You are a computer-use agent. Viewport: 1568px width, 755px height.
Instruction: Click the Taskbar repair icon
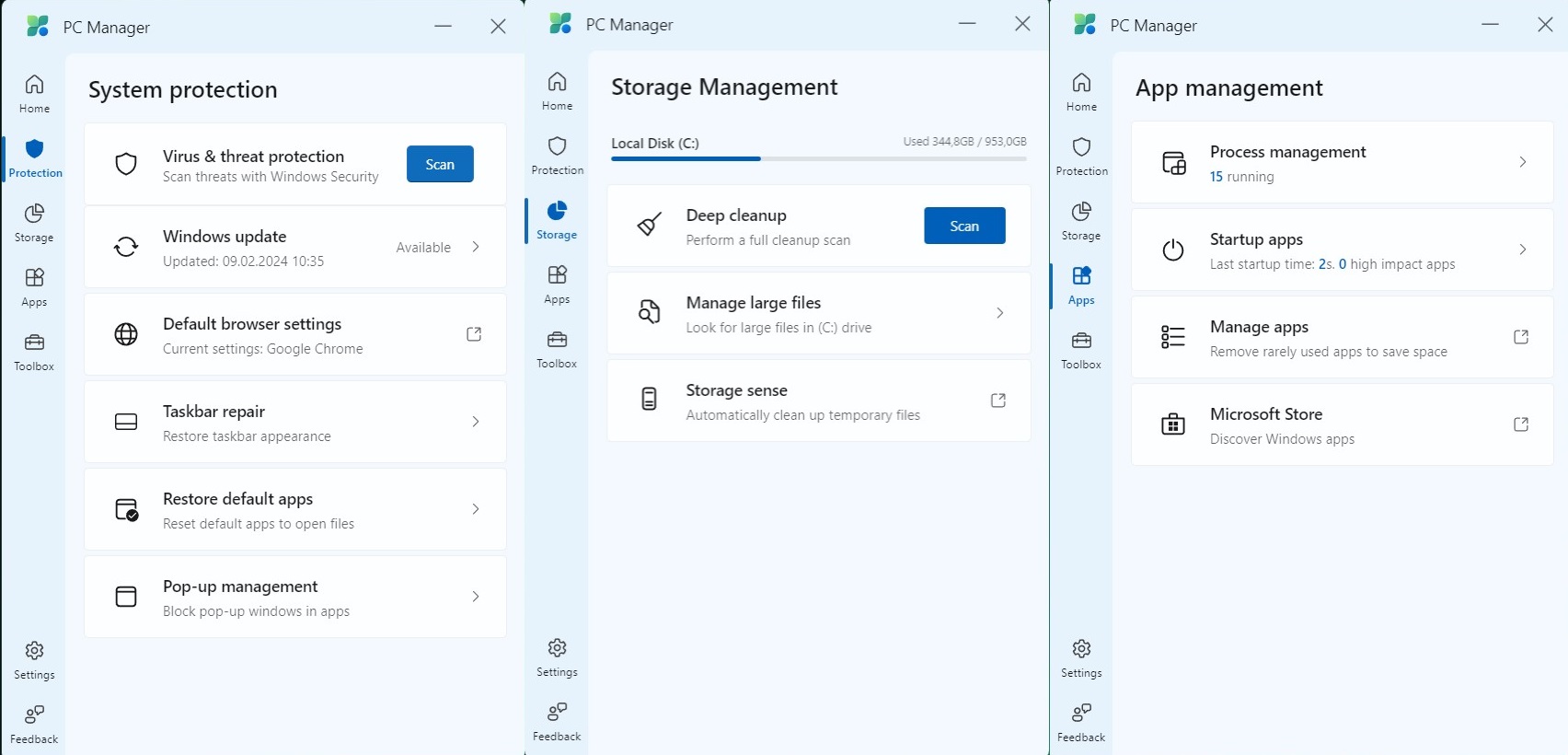pos(126,422)
